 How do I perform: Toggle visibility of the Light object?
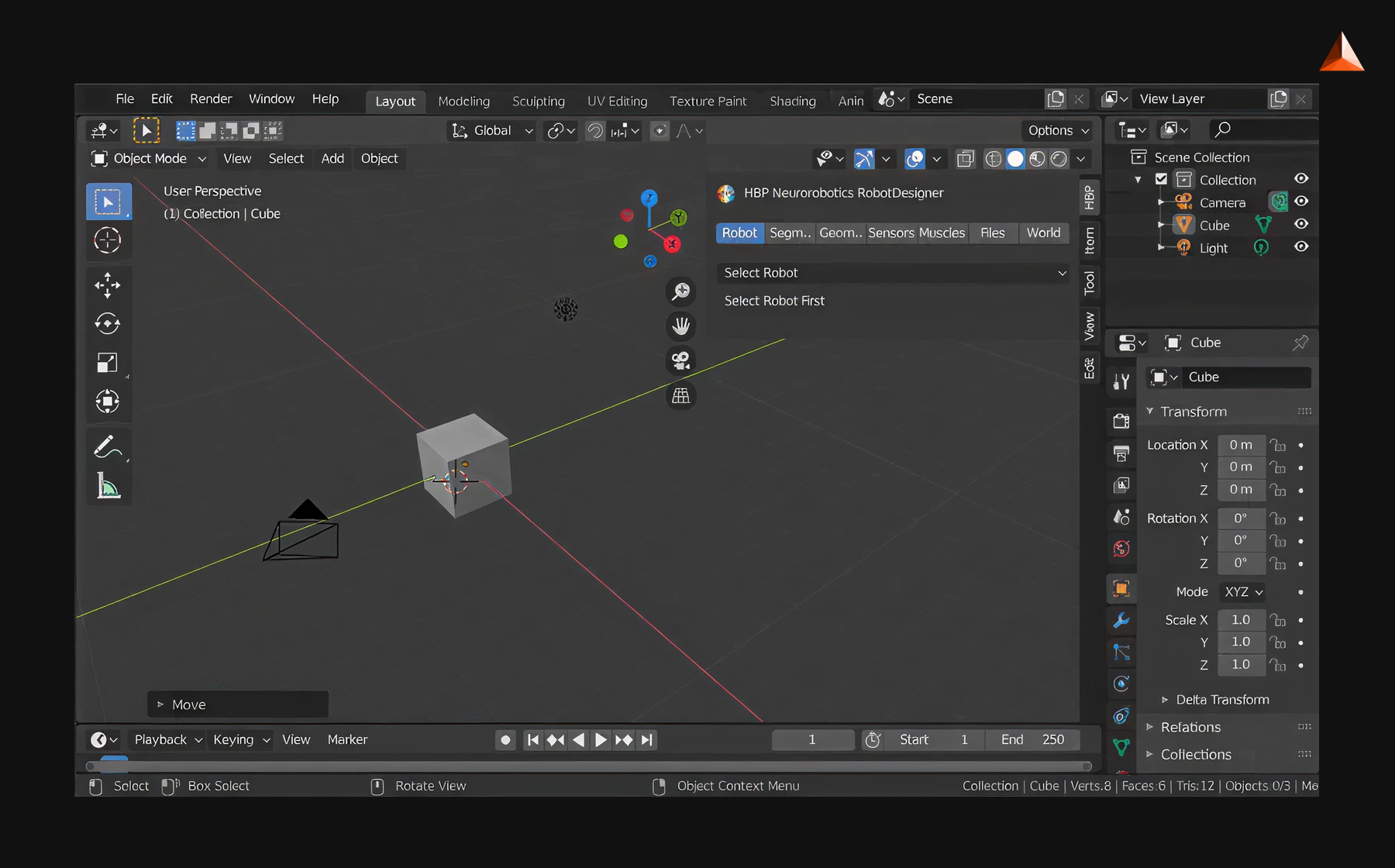tap(1301, 246)
